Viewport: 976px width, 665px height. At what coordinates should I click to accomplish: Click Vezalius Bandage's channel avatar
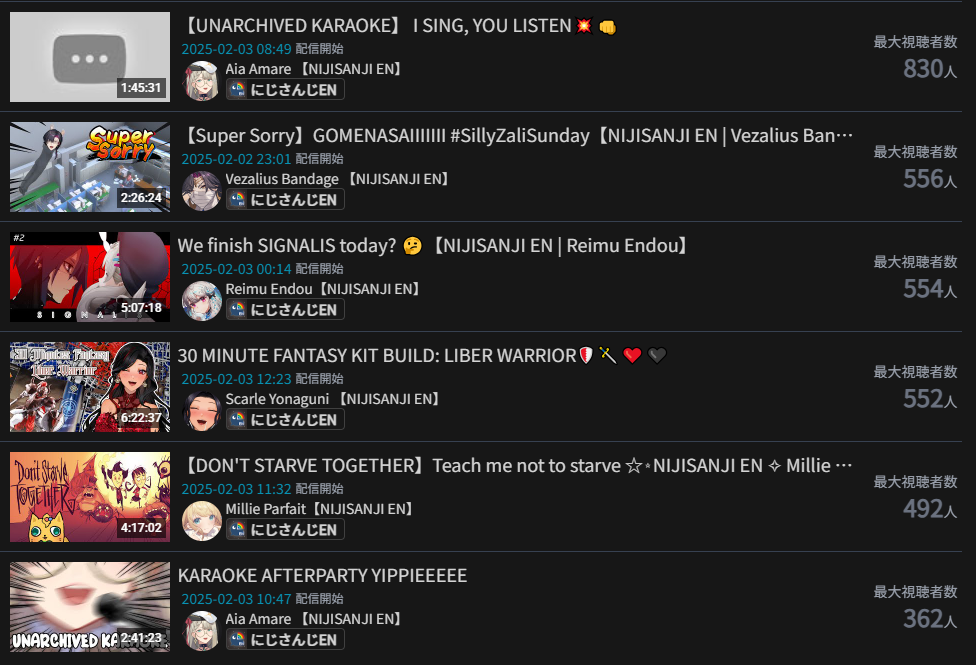point(202,191)
